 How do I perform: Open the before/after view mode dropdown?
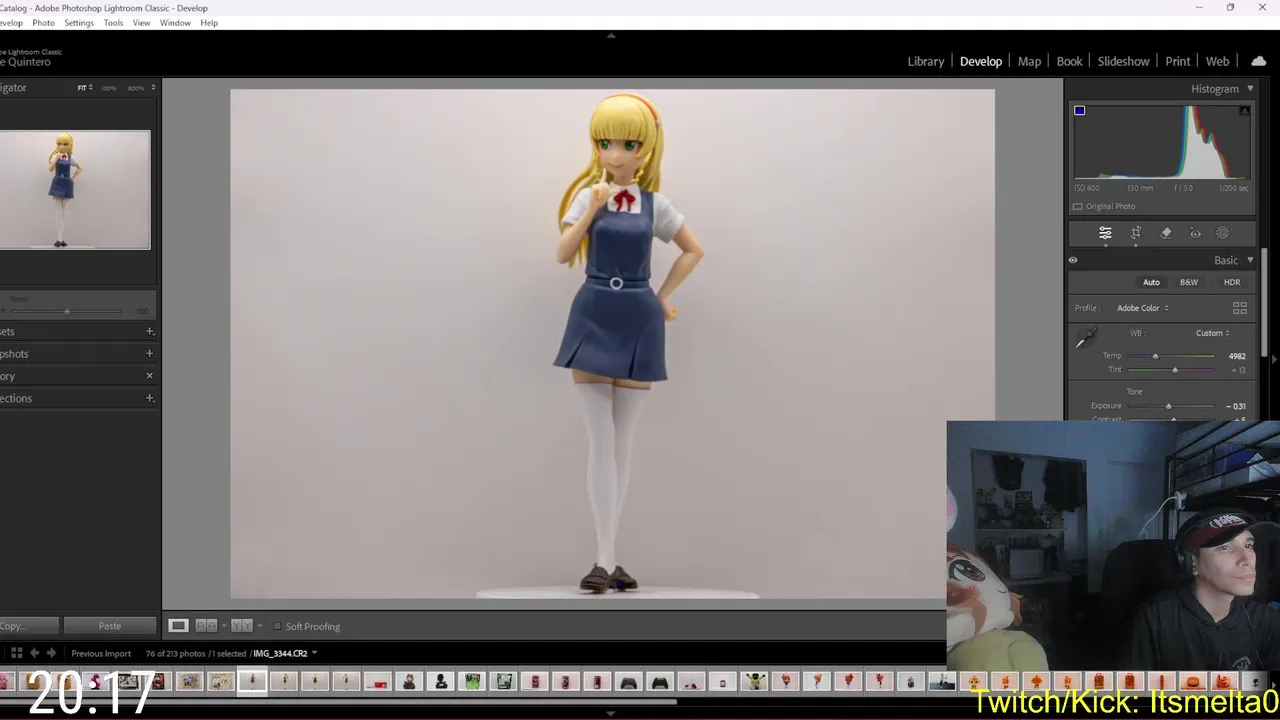(x=260, y=626)
